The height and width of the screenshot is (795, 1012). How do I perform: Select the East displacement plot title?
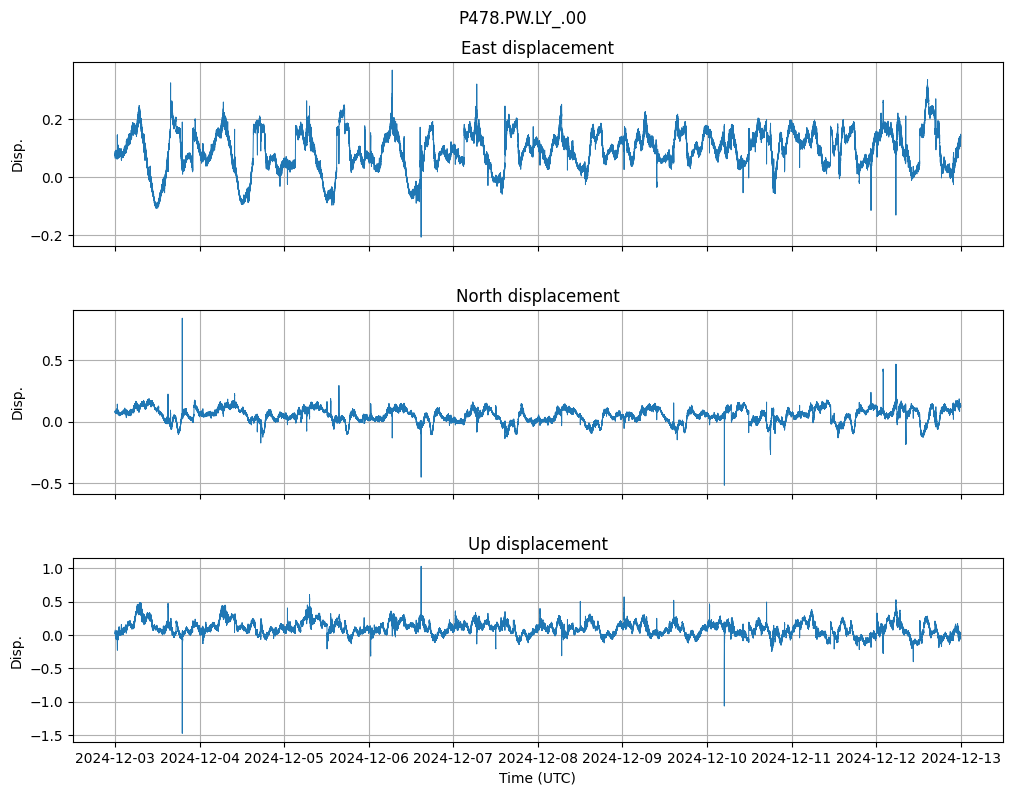(537, 48)
